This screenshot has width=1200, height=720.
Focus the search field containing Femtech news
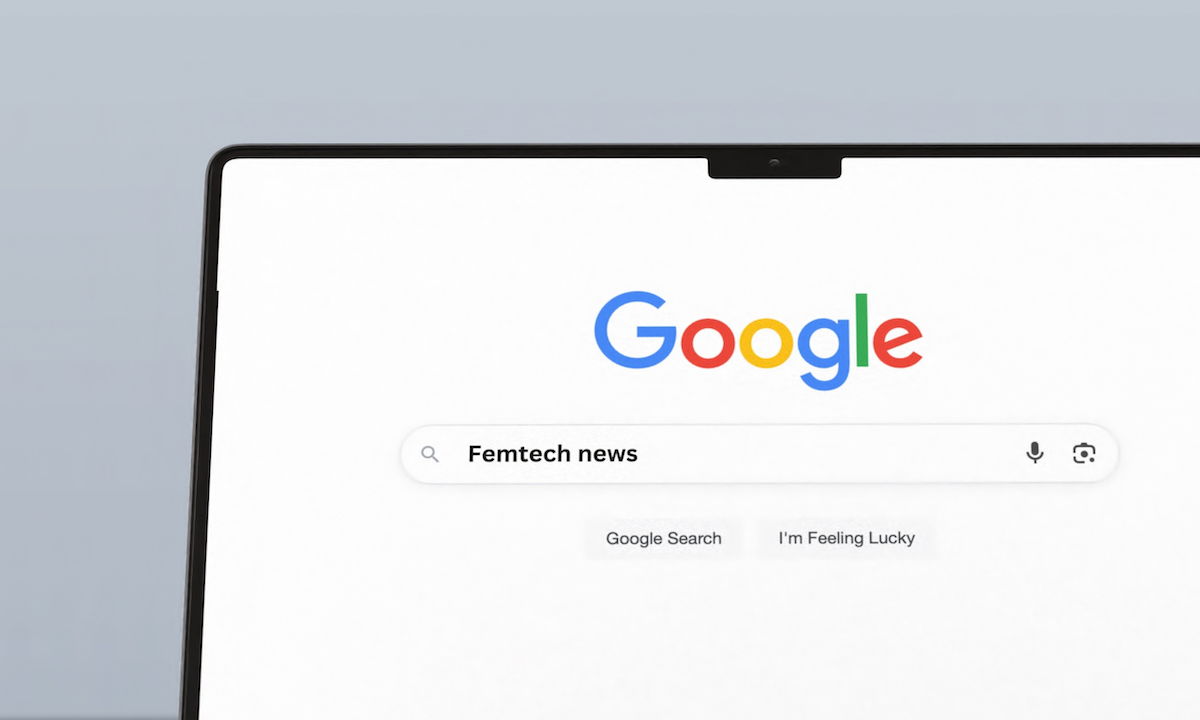click(759, 454)
